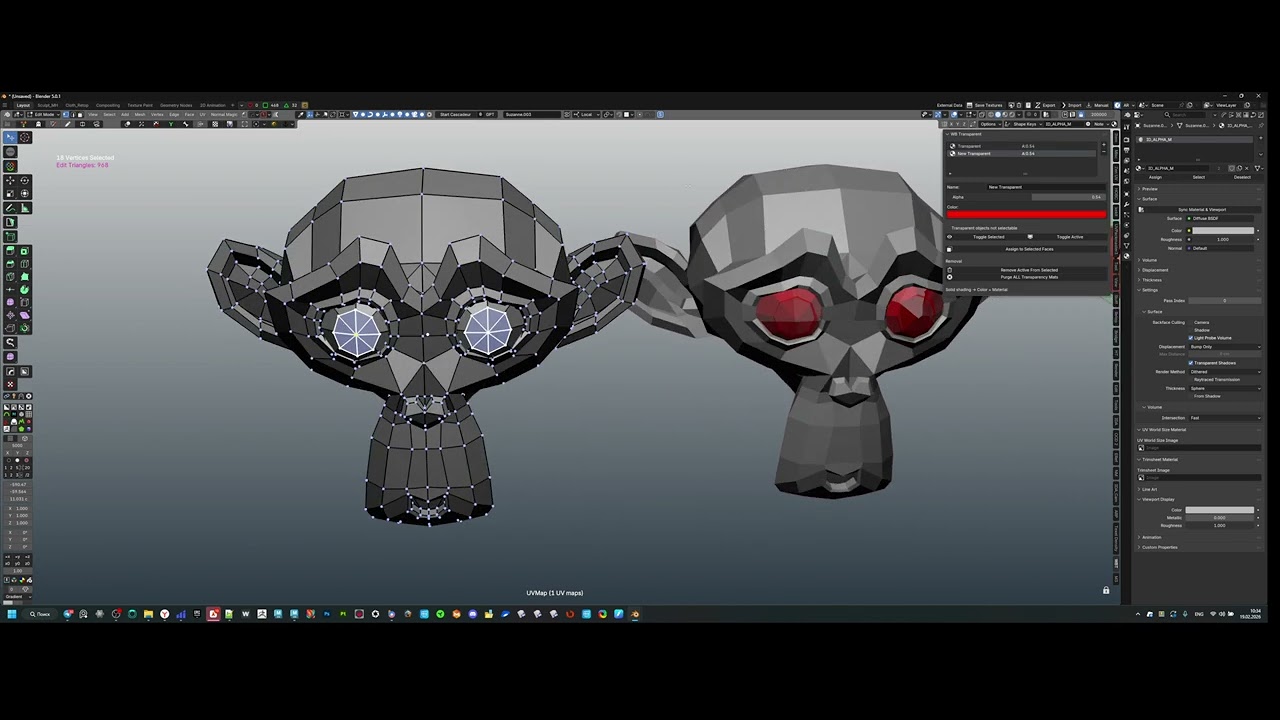Click the Start Cascadeur button
1280x720 pixels.
[453, 114]
